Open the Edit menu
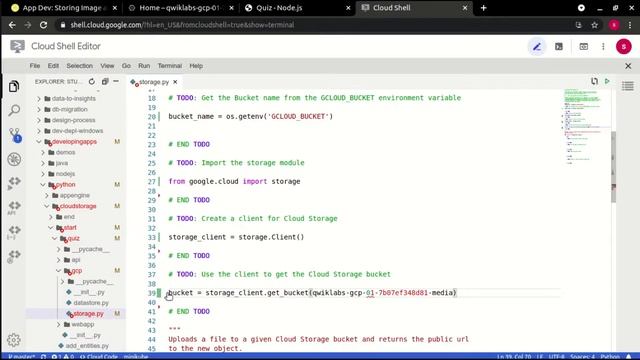This screenshot has width=640, height=360. (53, 66)
